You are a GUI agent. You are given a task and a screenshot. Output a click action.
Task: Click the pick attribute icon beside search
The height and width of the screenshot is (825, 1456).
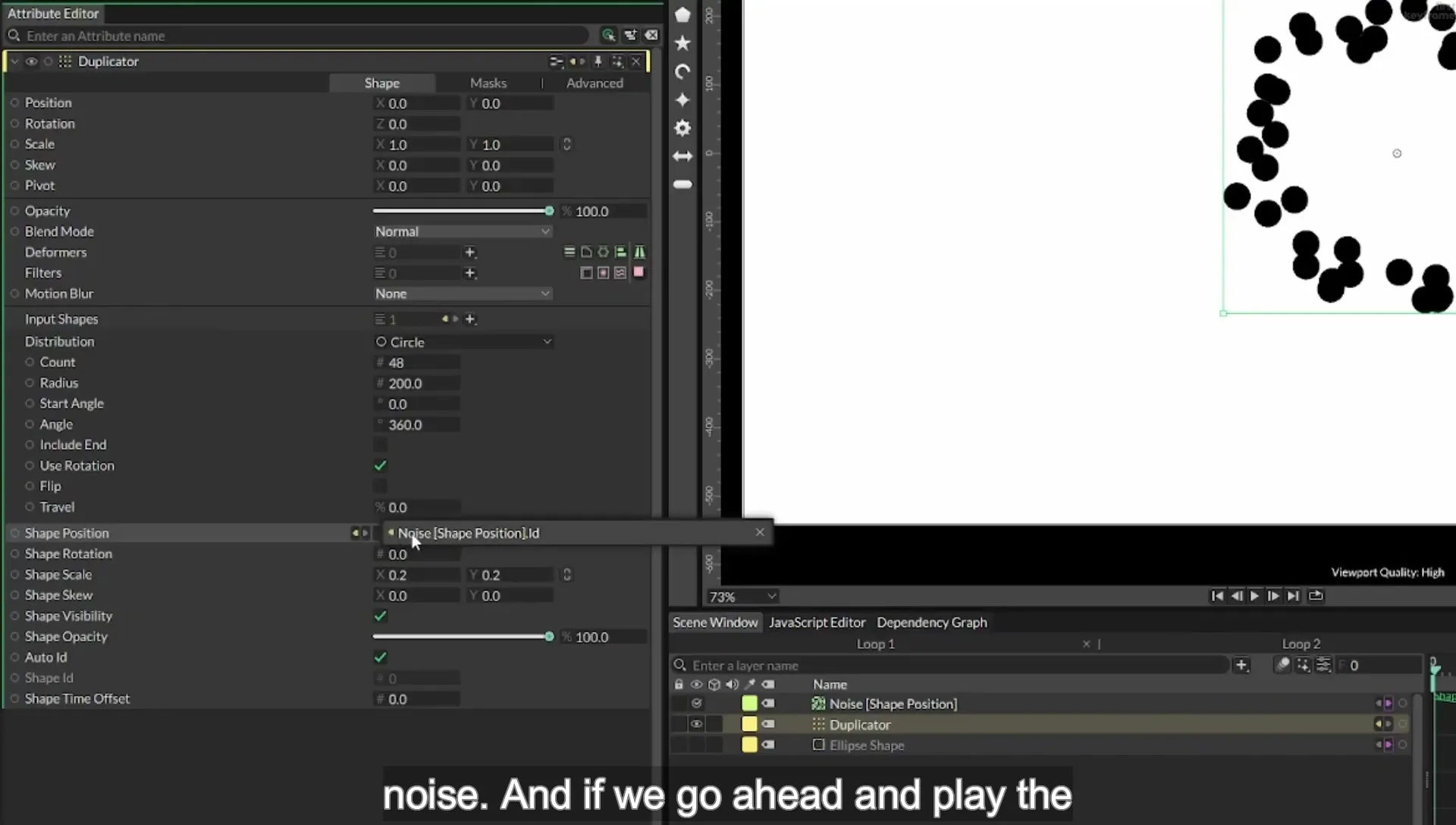pyautogui.click(x=608, y=35)
